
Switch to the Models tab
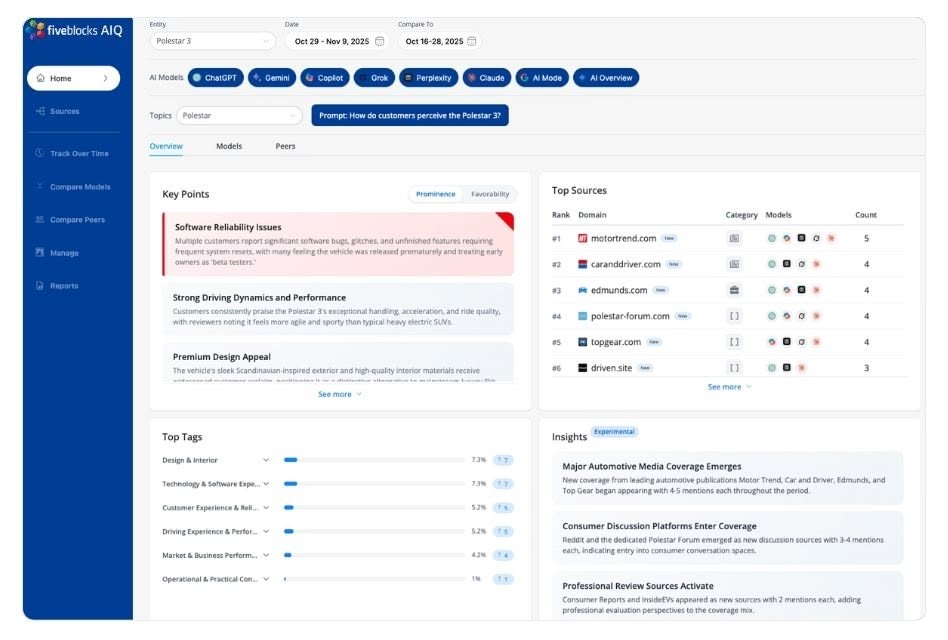229,146
